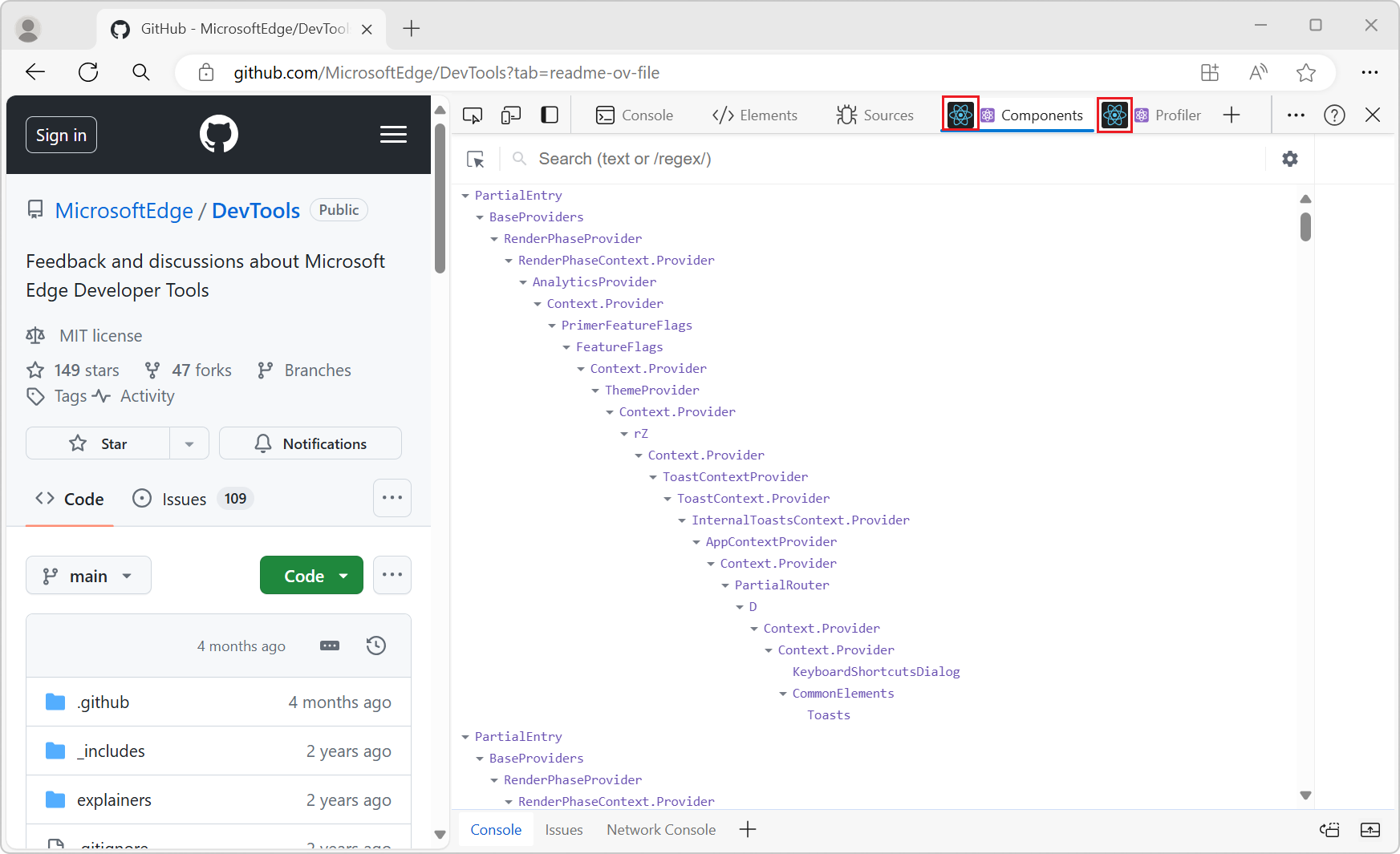
Task: Collapse the first PartialEntry node
Action: [465, 196]
